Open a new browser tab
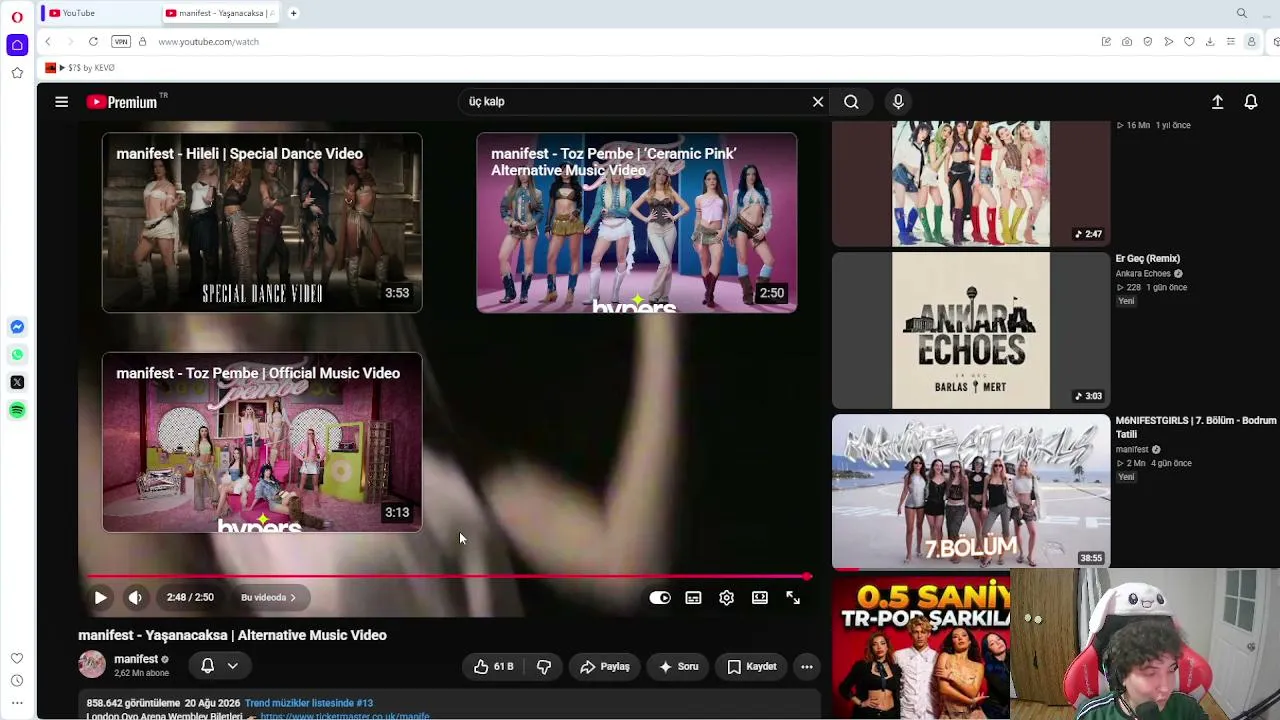Viewport: 1280px width, 720px height. [293, 13]
